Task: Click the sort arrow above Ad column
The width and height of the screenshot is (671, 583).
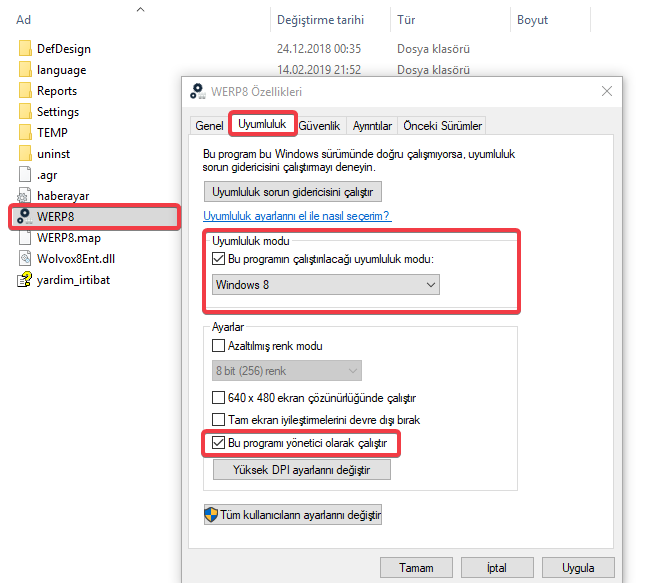Action: (140, 9)
